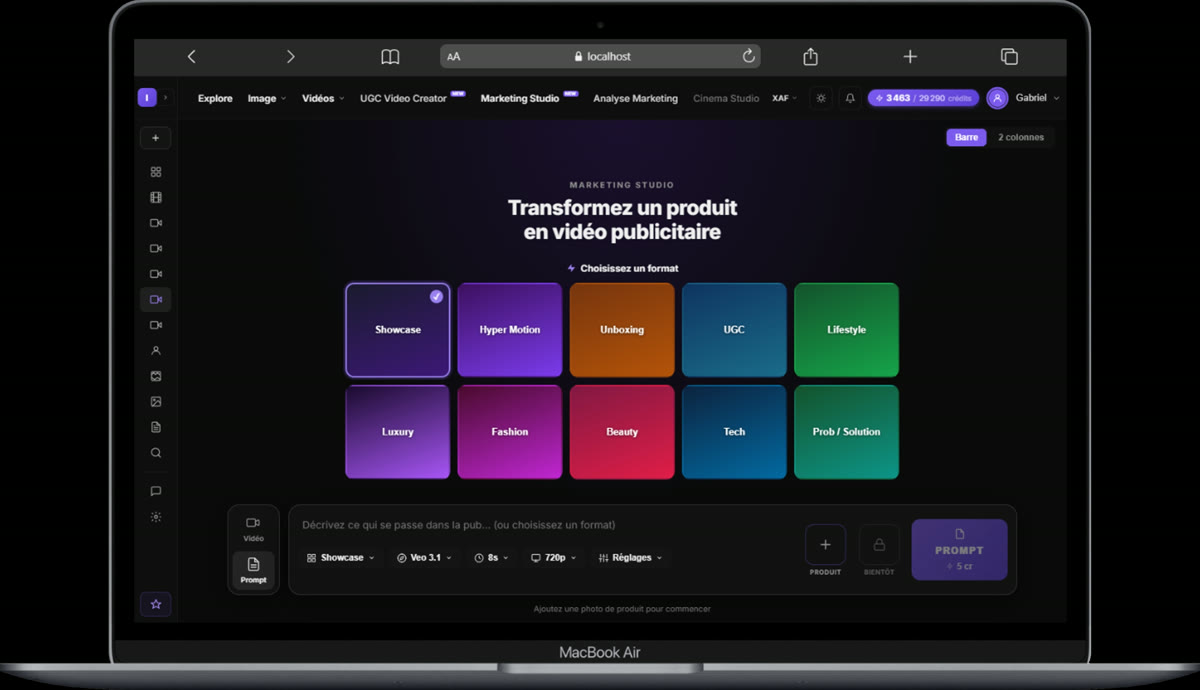
Task: Click the prompt description input field
Action: pyautogui.click(x=545, y=525)
